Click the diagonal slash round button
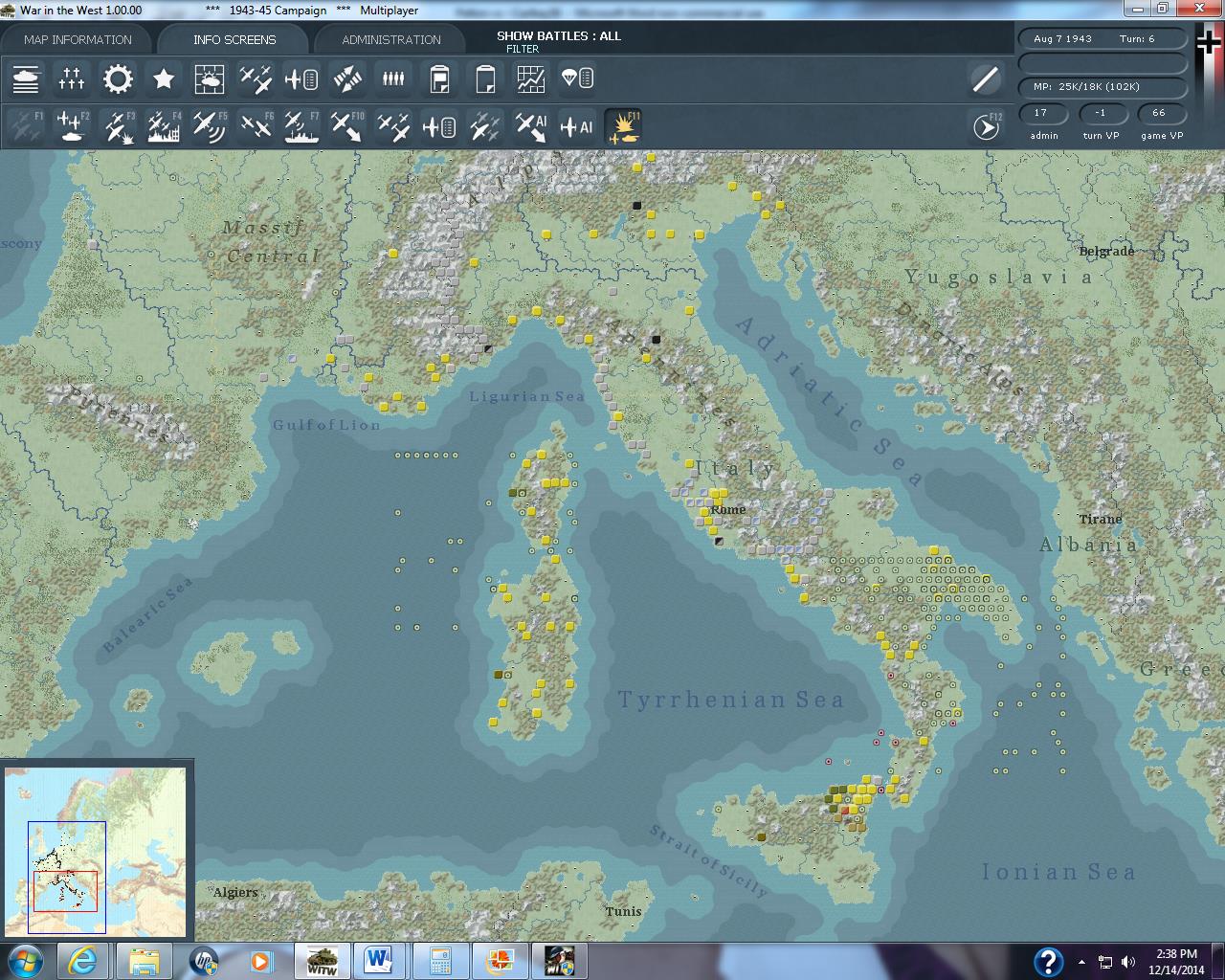The image size is (1225, 980). (985, 78)
